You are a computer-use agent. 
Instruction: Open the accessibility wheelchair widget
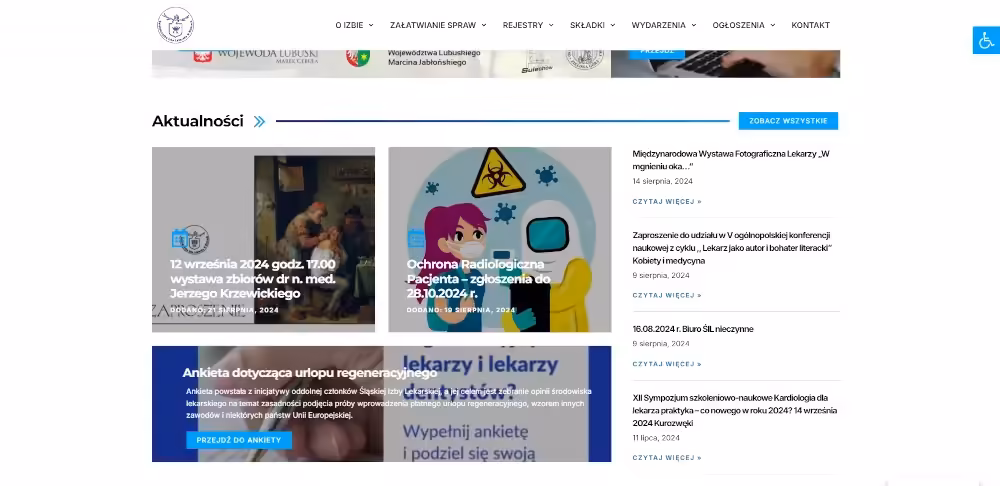pos(986,40)
